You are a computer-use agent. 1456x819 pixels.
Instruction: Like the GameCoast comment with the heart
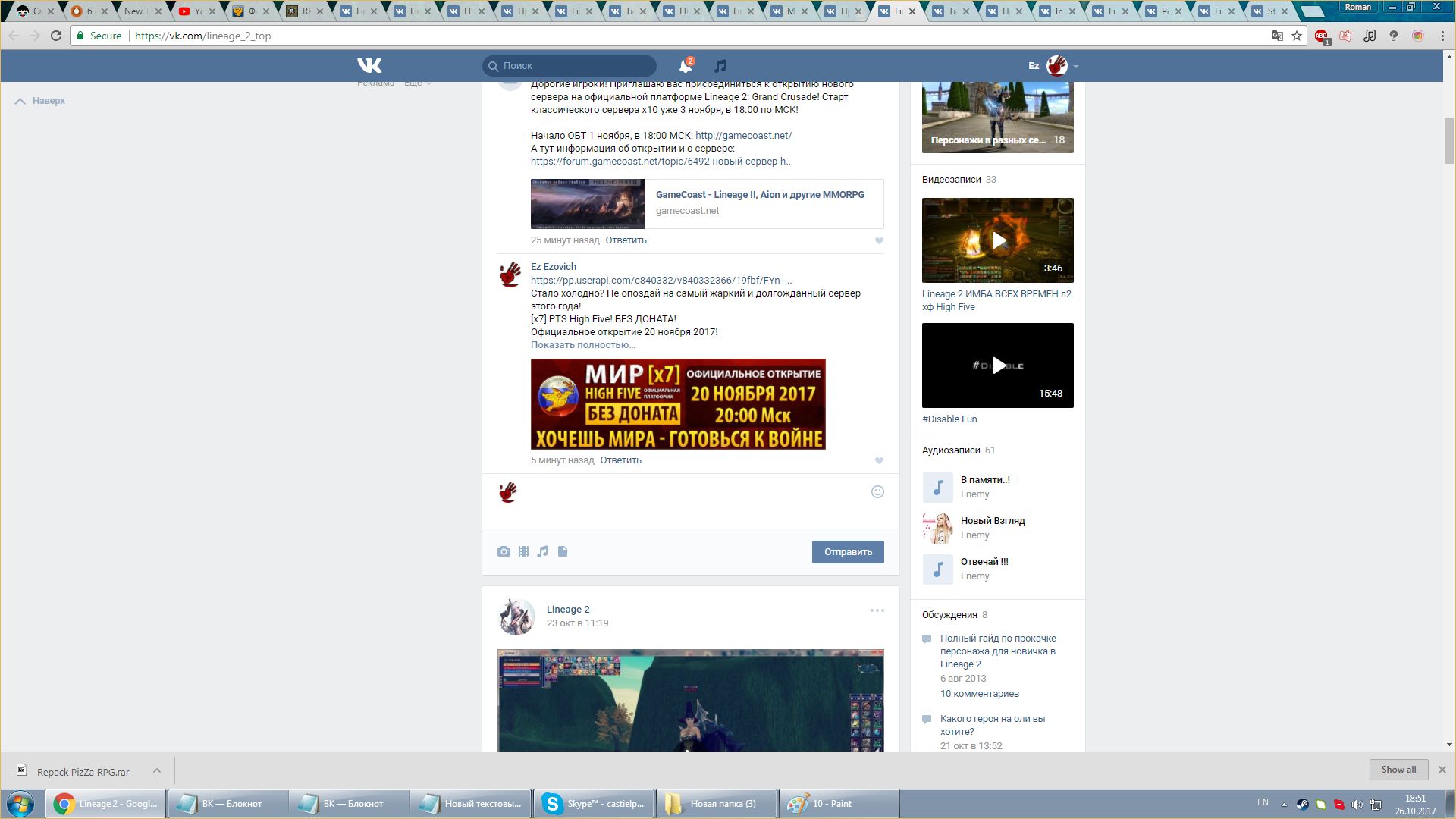[x=879, y=240]
